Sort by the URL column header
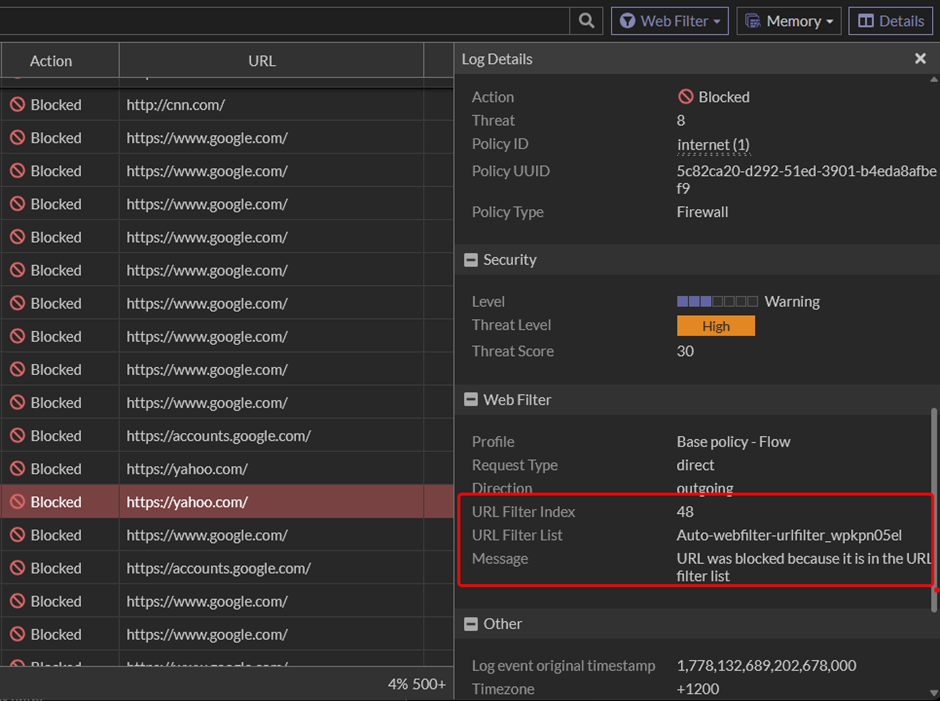940x701 pixels. click(x=272, y=61)
